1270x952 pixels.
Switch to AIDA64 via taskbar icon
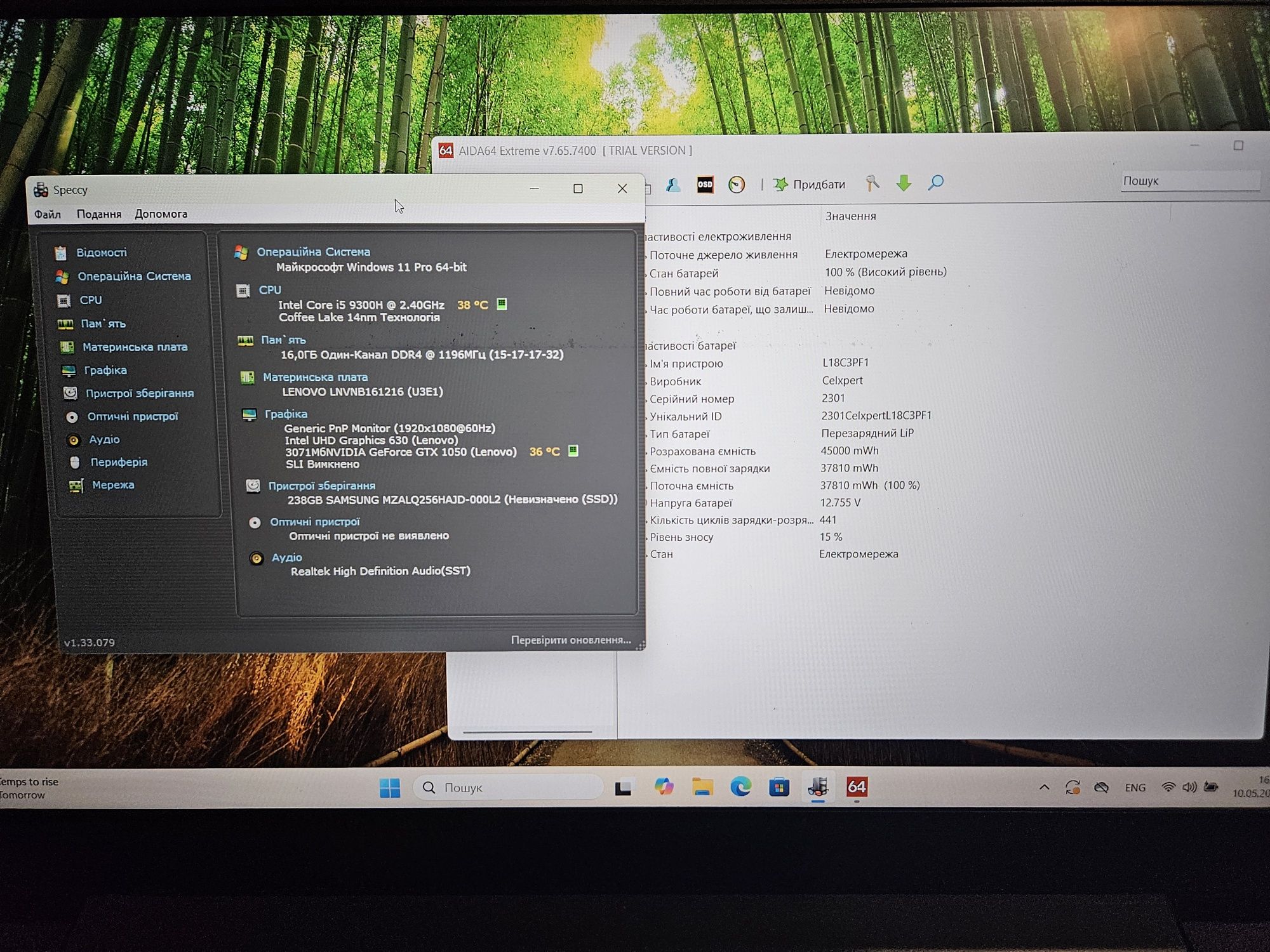(x=857, y=787)
